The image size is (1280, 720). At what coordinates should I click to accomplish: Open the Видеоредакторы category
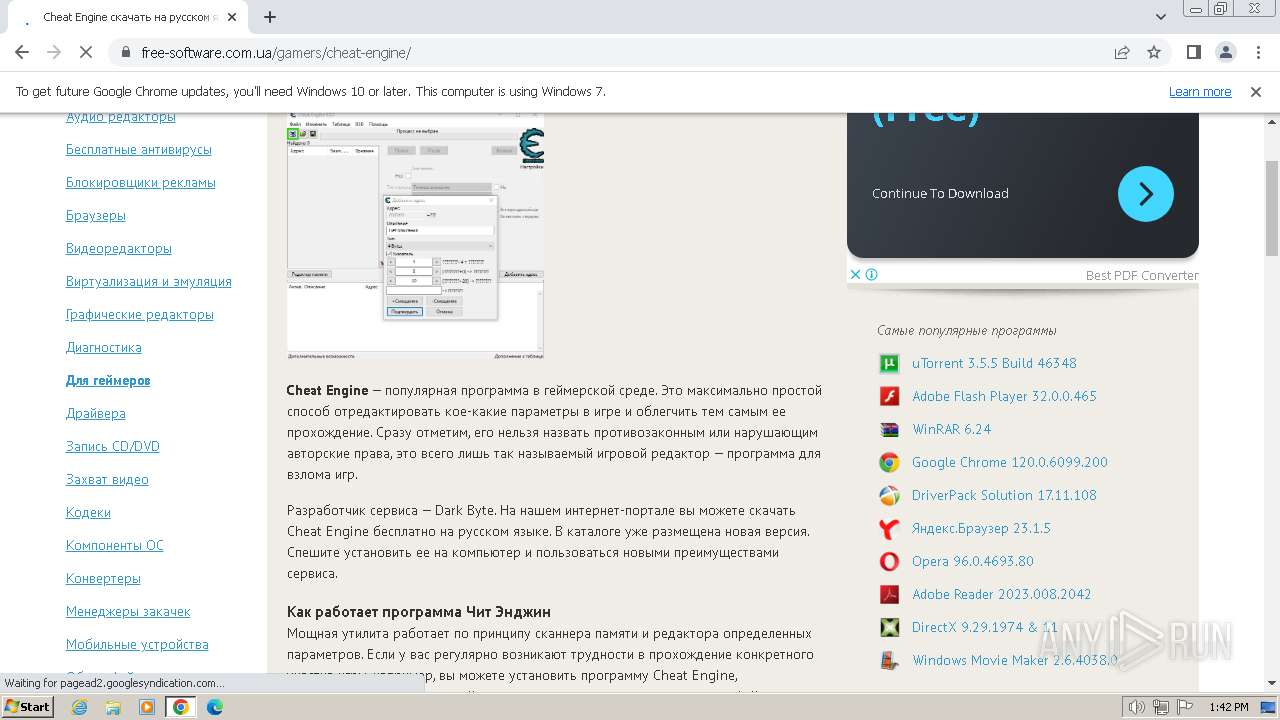118,248
